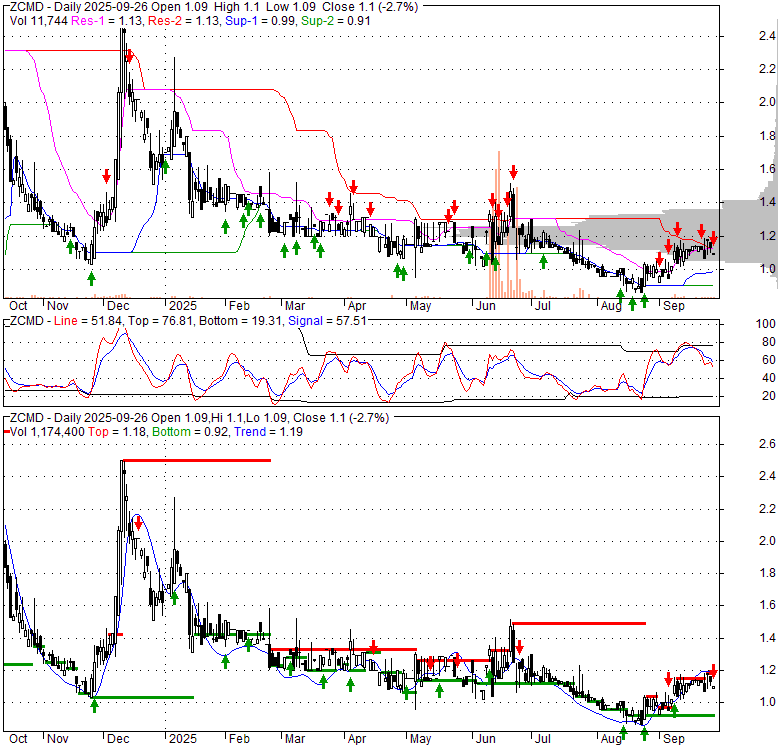
Task: Click the red down arrow at December peak, top chart
Action: pyautogui.click(x=129, y=56)
